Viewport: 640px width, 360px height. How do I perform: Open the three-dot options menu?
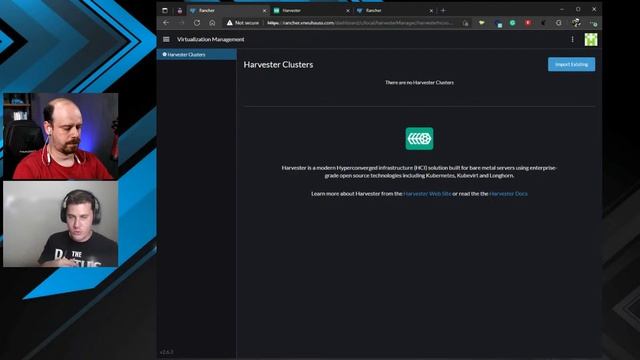pyautogui.click(x=572, y=39)
